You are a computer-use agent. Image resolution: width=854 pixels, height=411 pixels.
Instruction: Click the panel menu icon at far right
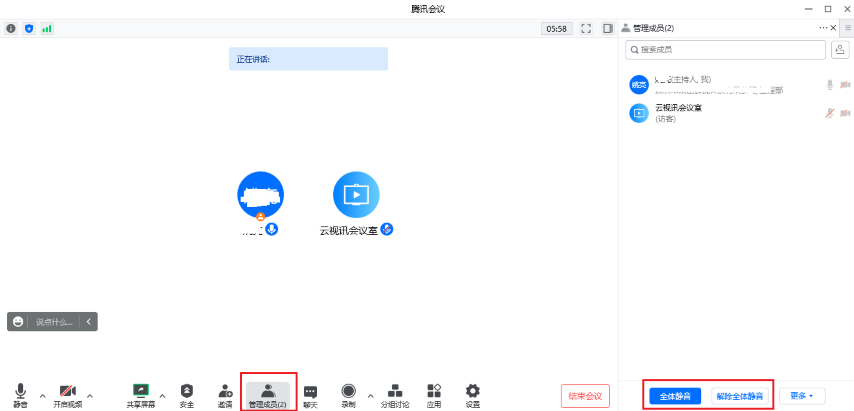coord(847,28)
